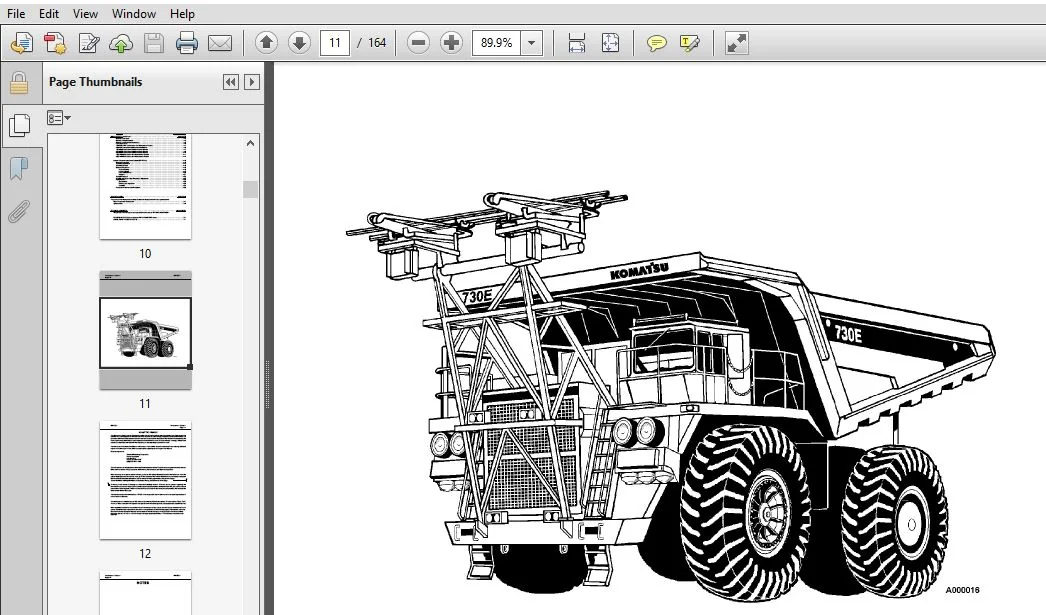1046x615 pixels.
Task: Open the Help menu
Action: point(182,13)
